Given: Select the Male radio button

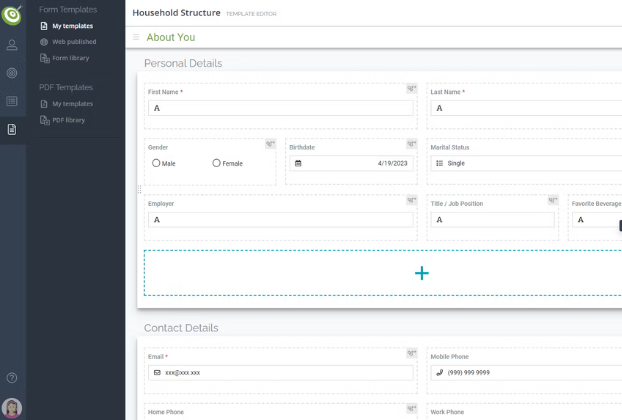Looking at the screenshot, I should click(x=156, y=163).
